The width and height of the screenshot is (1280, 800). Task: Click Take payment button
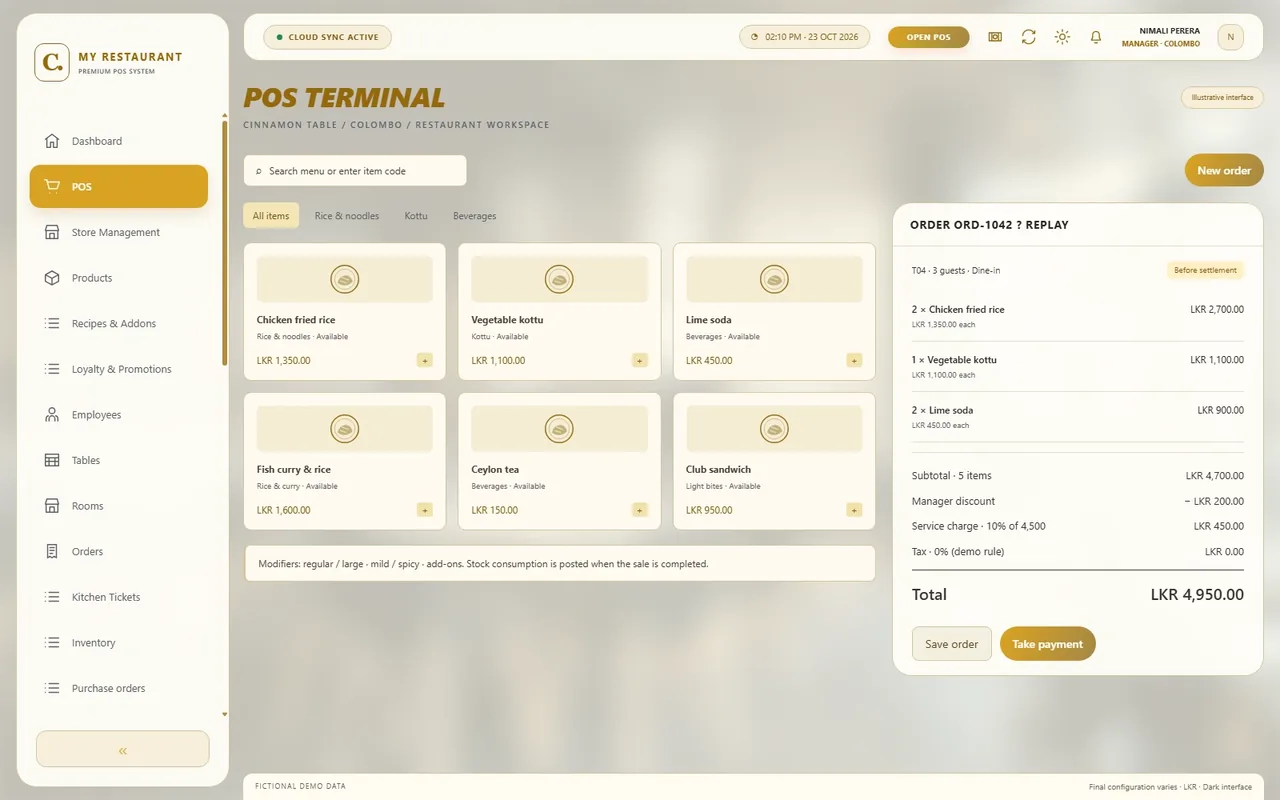tap(1048, 644)
